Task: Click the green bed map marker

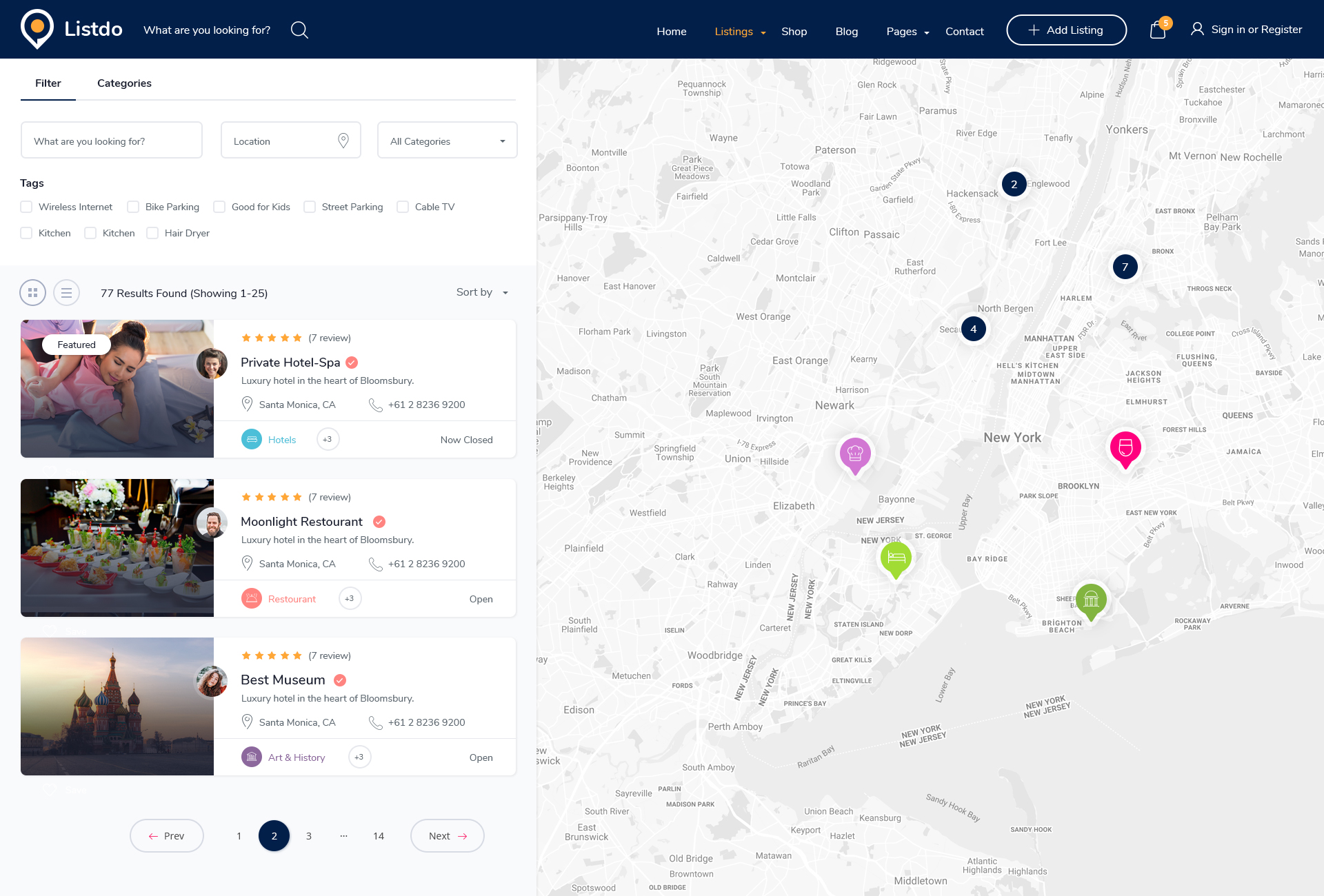Action: click(x=896, y=558)
